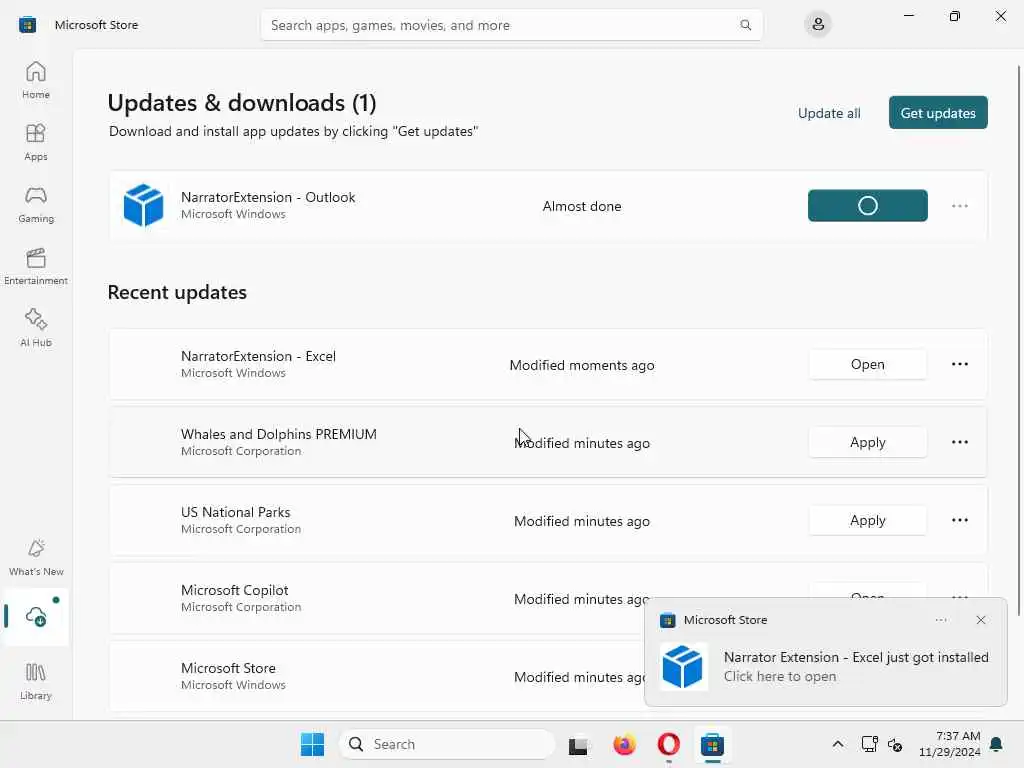Click the Microsoft Store taskbar icon

tap(712, 744)
